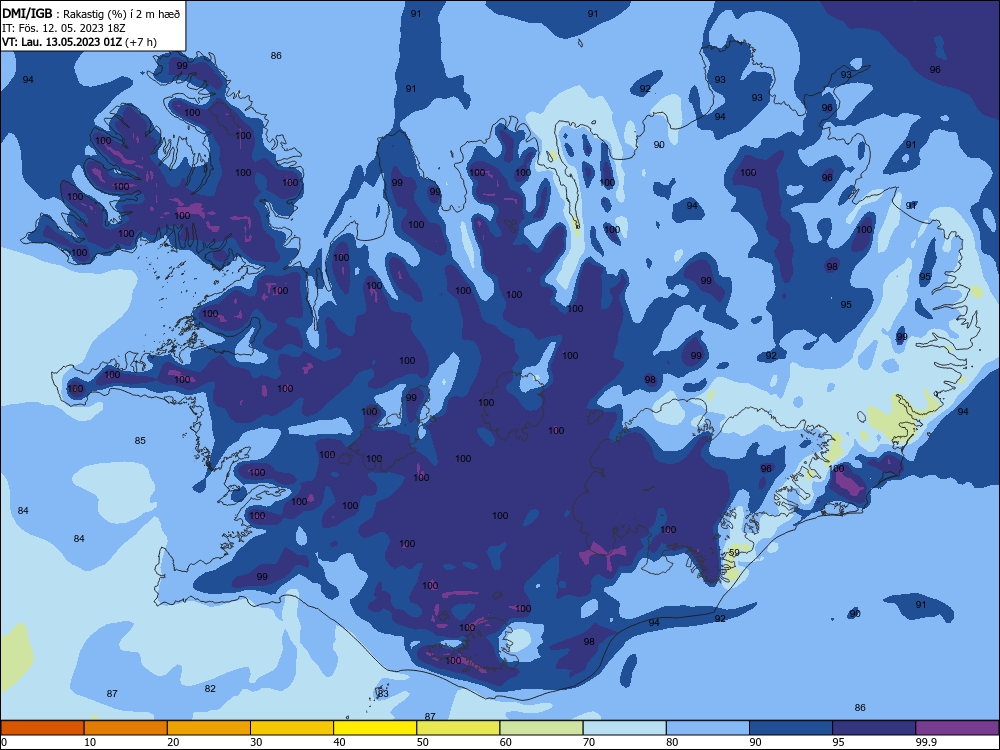Select the 20–30 amber legend swatch
1000x750 pixels.
[x=209, y=728]
